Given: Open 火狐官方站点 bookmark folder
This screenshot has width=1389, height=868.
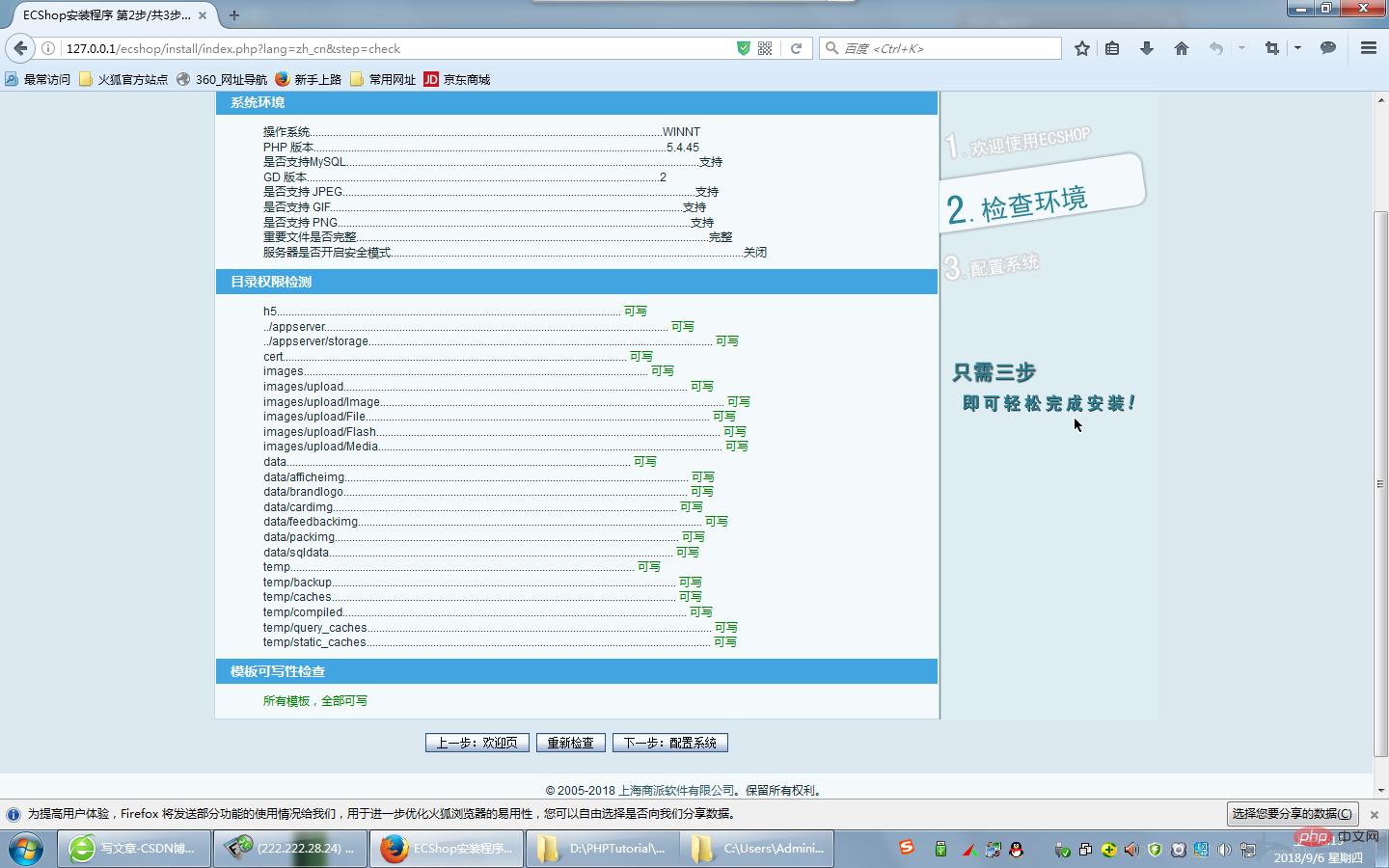Looking at the screenshot, I should [x=123, y=79].
